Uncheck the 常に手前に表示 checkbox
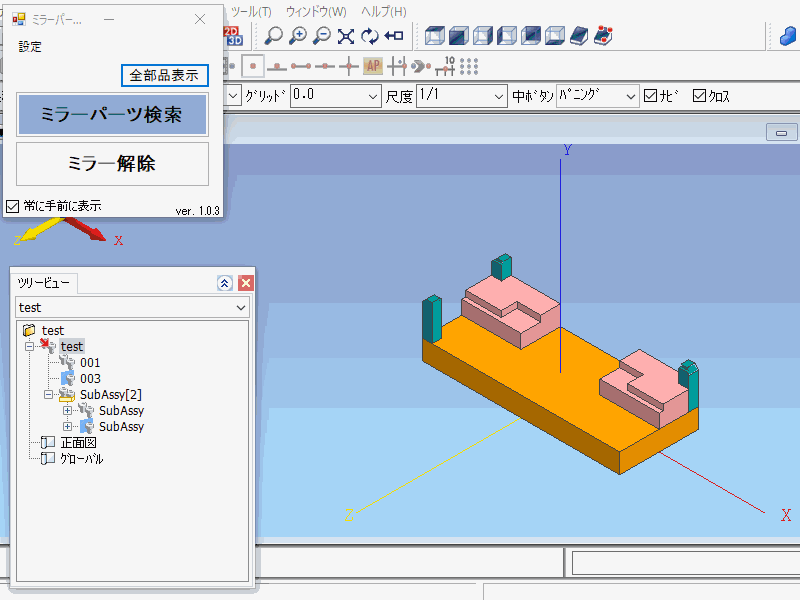 13,206
